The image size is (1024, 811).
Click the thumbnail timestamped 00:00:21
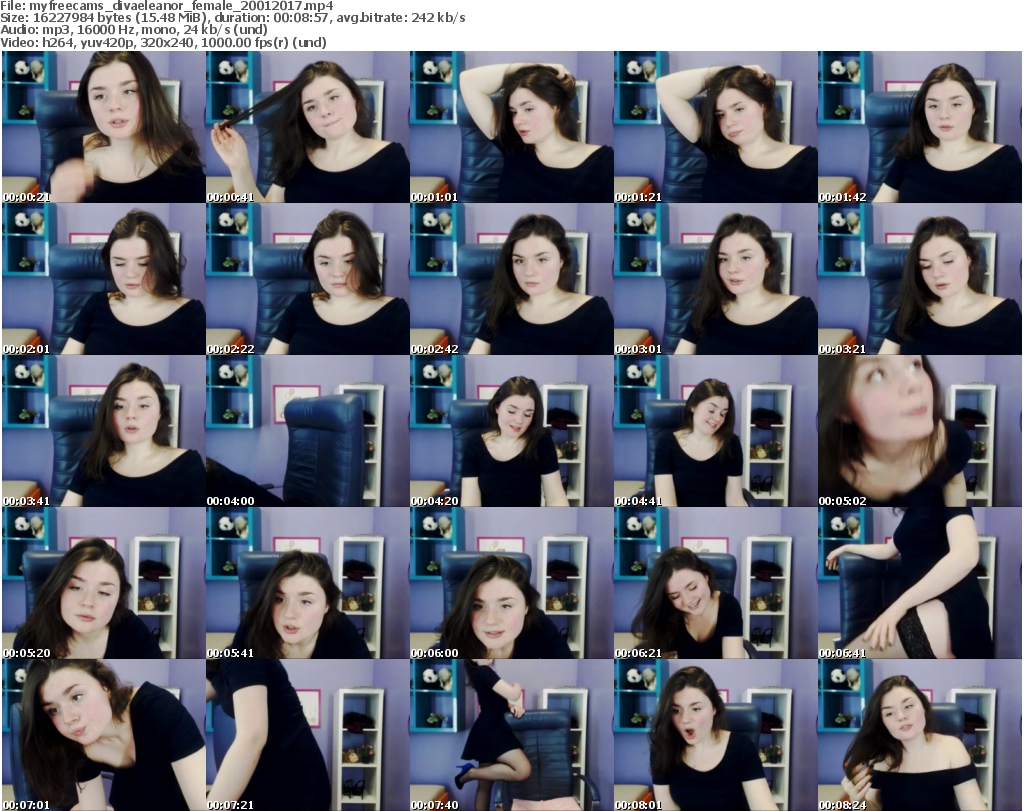(103, 128)
